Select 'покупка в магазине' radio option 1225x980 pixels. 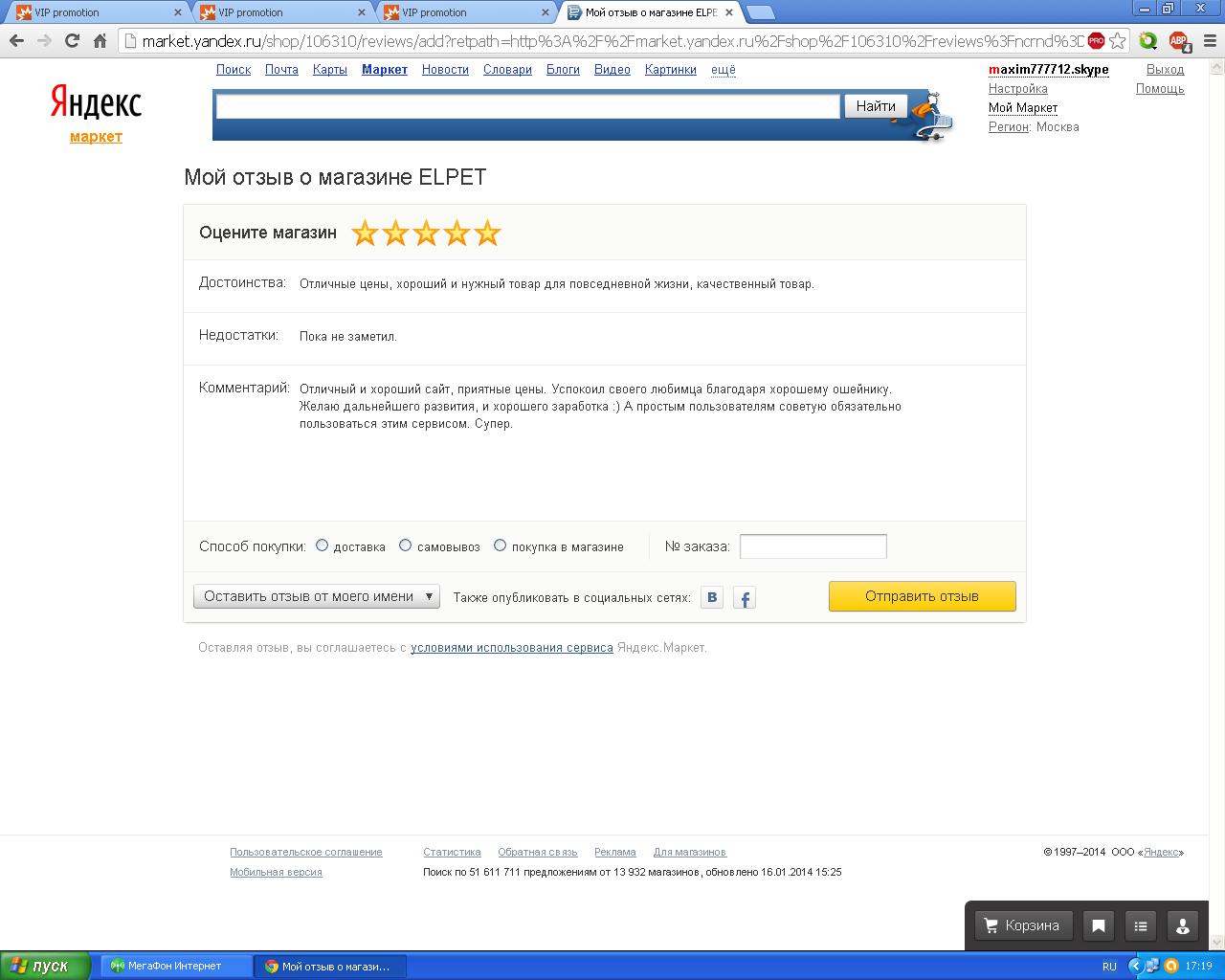[x=500, y=546]
